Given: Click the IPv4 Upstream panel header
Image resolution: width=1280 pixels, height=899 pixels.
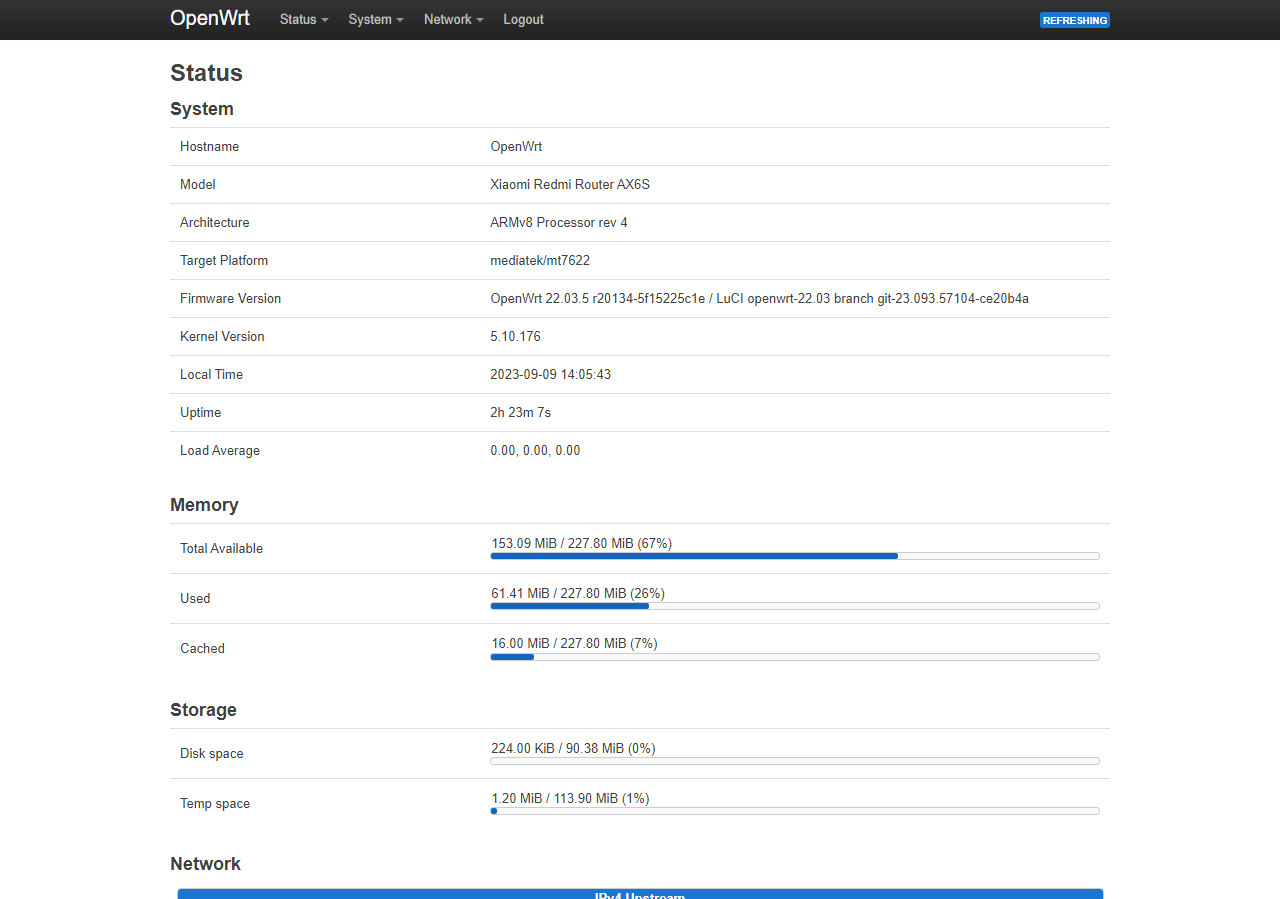Looking at the screenshot, I should (640, 894).
